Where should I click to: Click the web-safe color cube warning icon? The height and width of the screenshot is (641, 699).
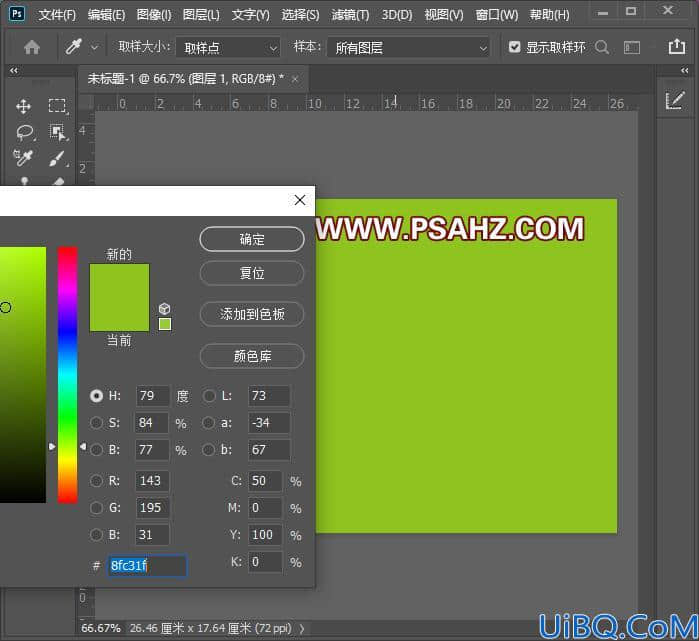[164, 308]
